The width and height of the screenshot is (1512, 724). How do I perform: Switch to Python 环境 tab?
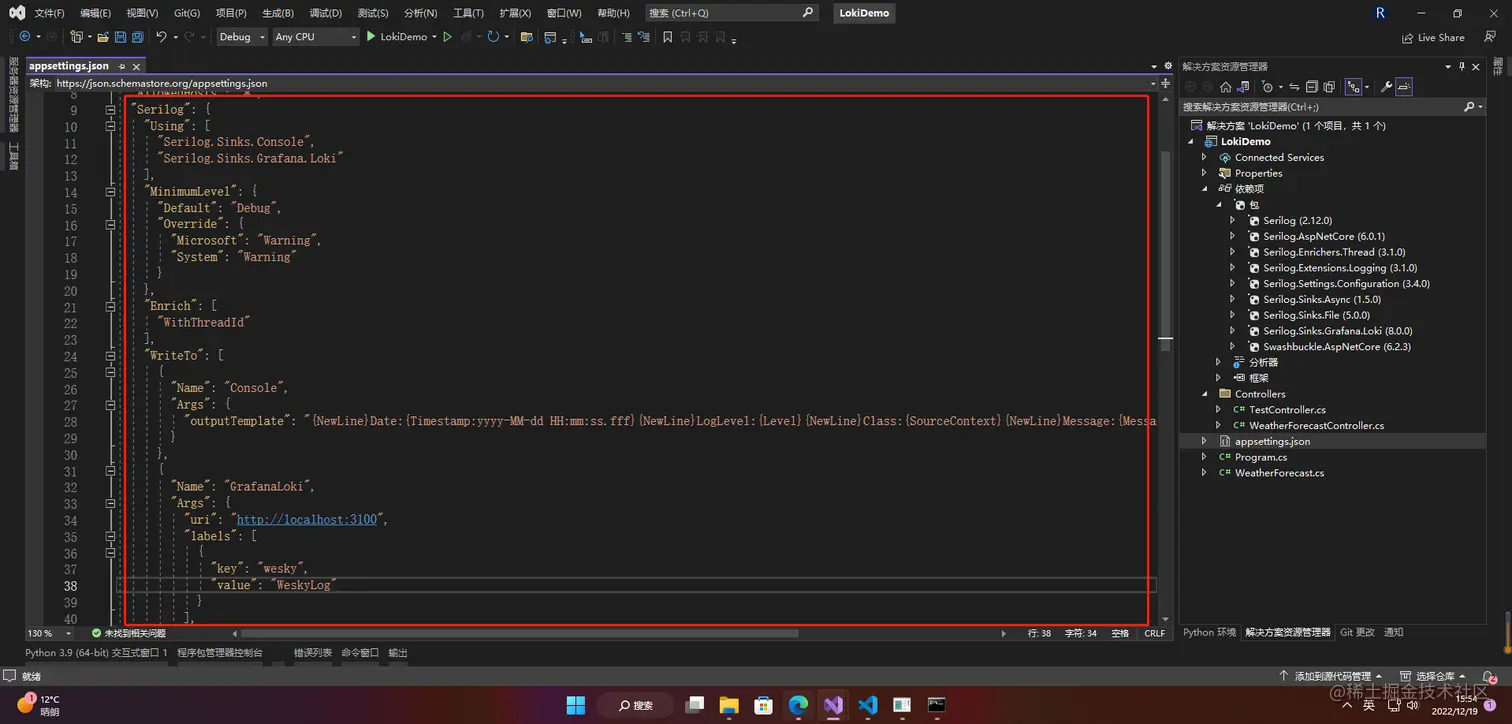[x=1210, y=632]
